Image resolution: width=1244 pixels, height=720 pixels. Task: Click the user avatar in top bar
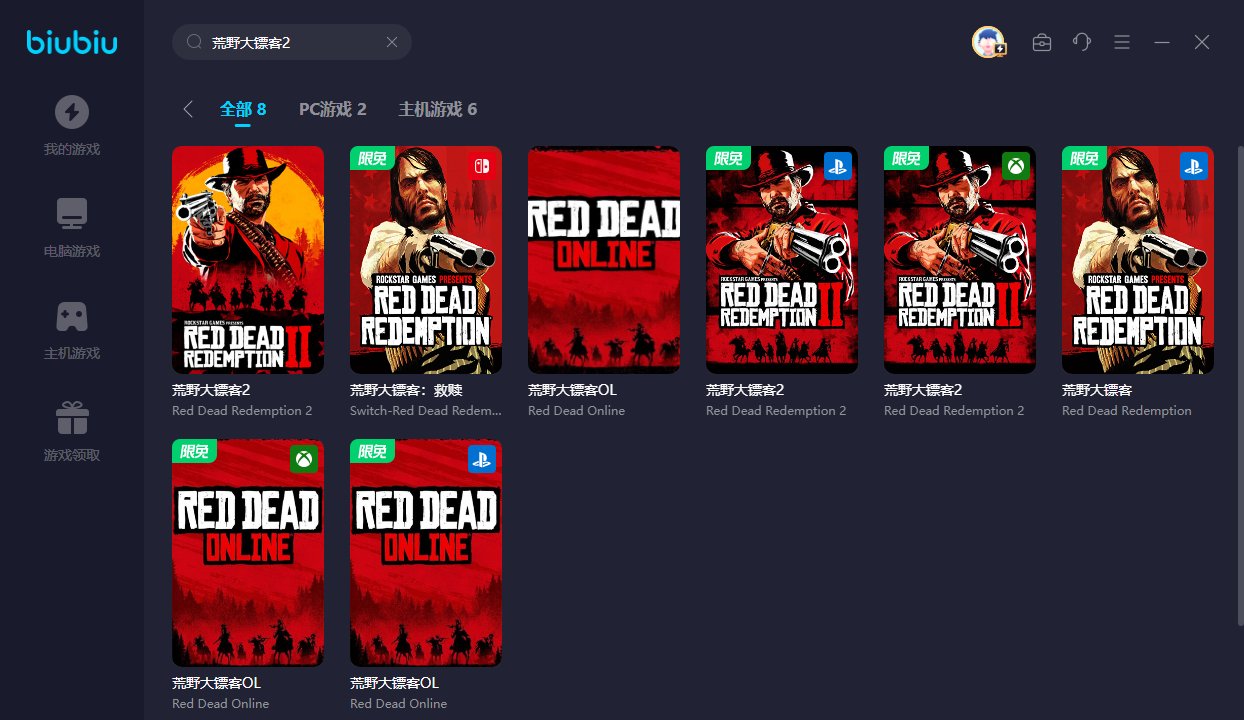(988, 42)
